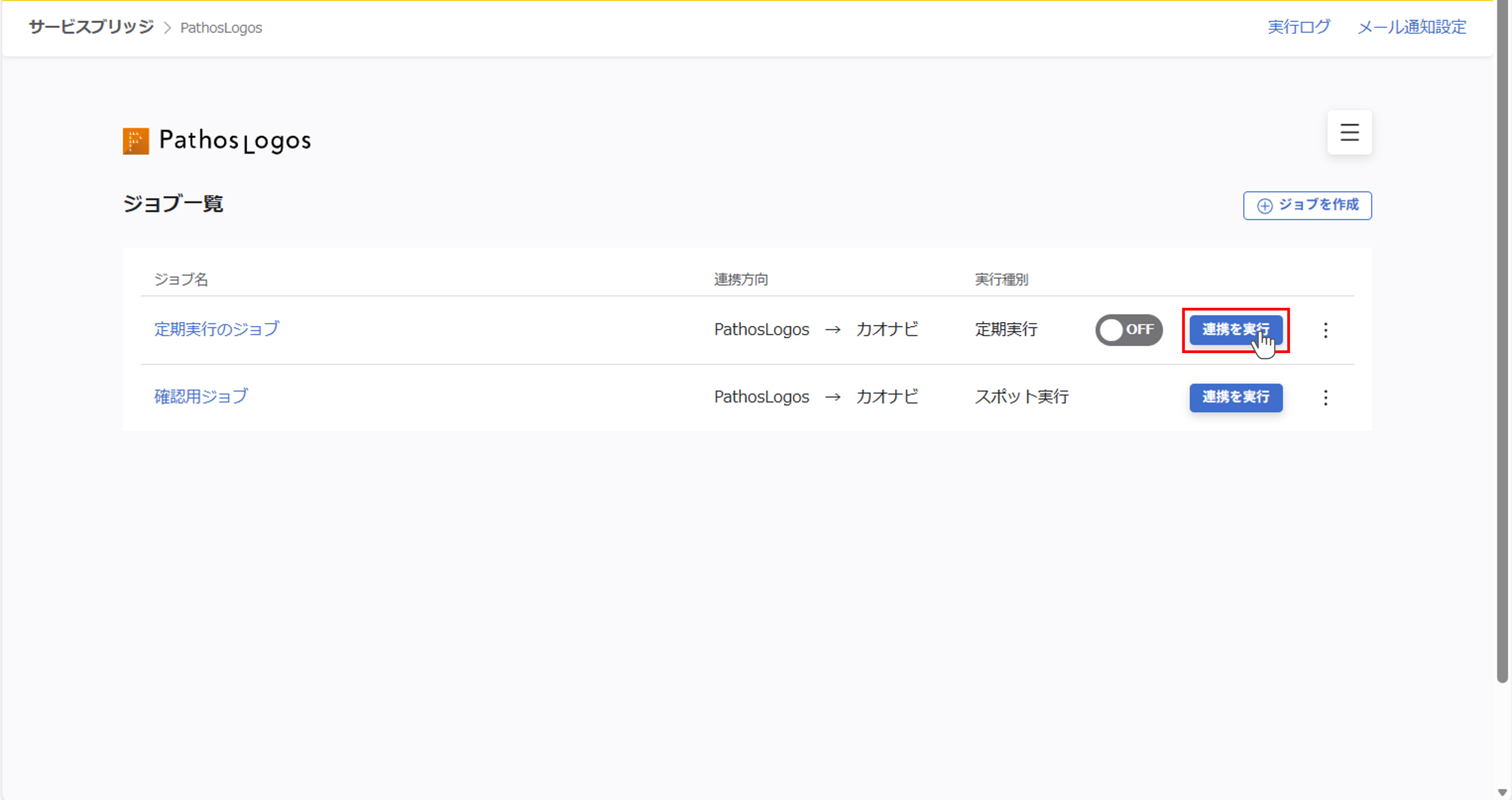Click the 実行種別 column header
Image resolution: width=1512 pixels, height=800 pixels.
(x=1001, y=279)
